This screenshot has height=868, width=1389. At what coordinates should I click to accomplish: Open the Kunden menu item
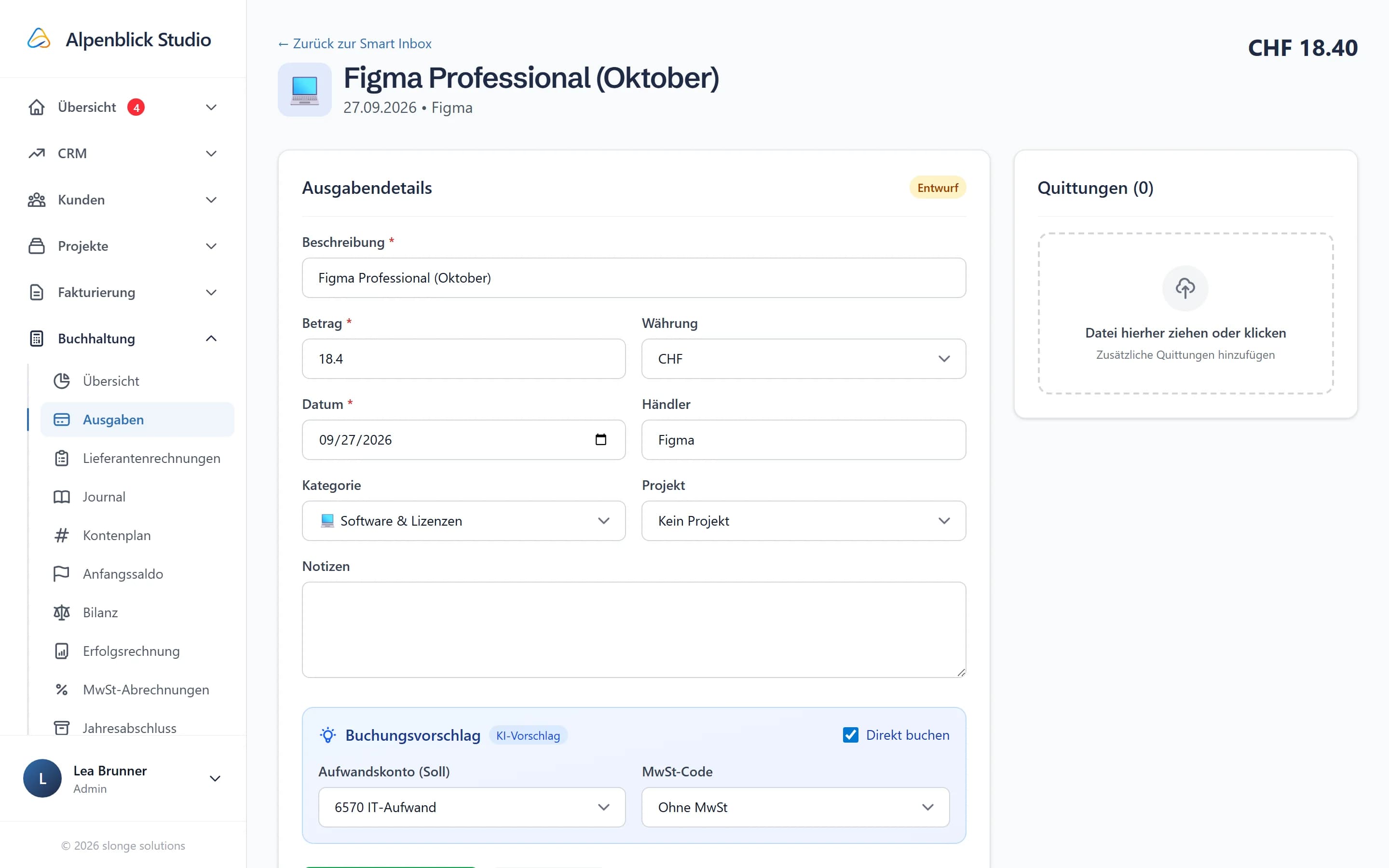123,200
